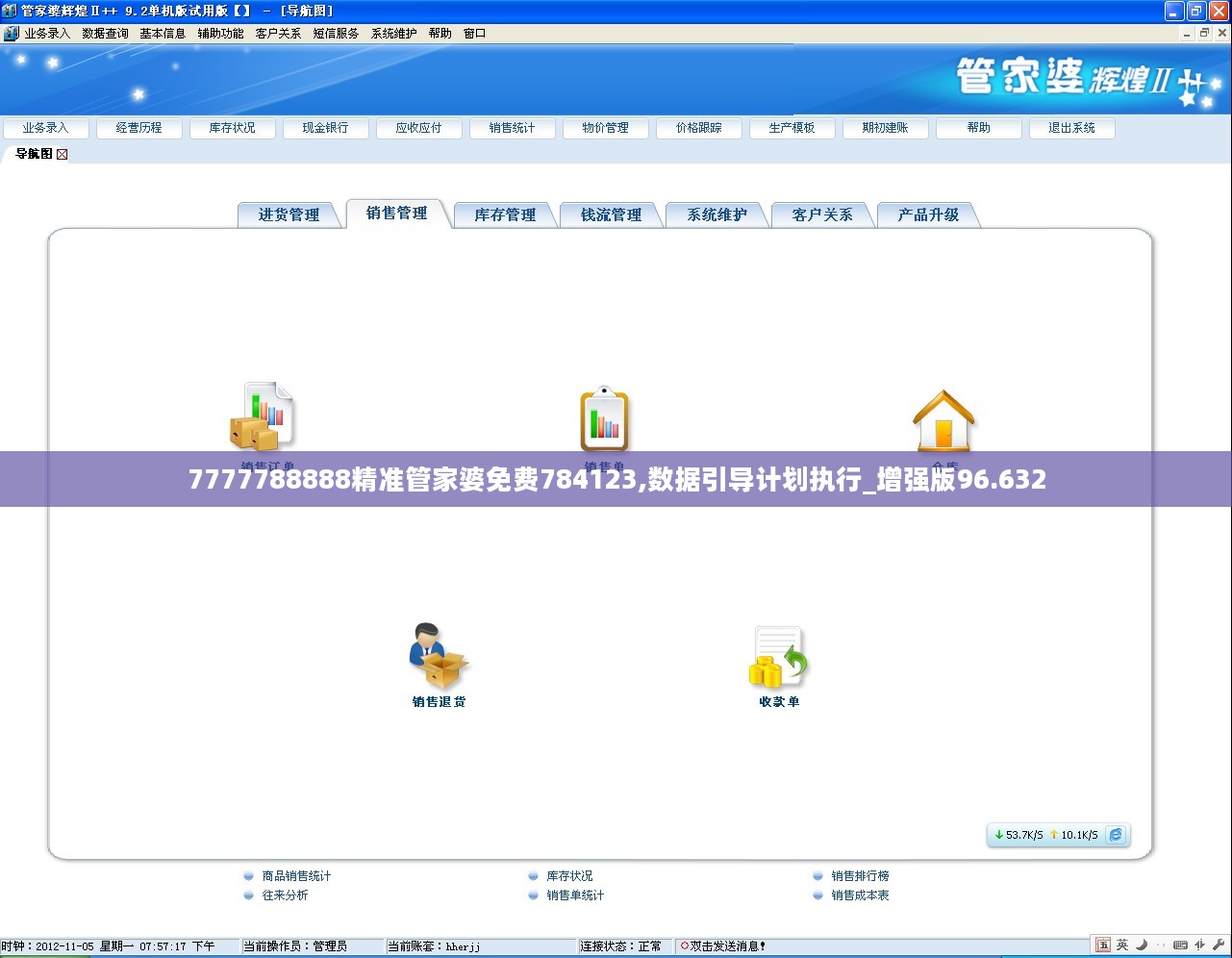The height and width of the screenshot is (958, 1232).
Task: Click the 物价管理 toolbar button
Action: pos(606,128)
